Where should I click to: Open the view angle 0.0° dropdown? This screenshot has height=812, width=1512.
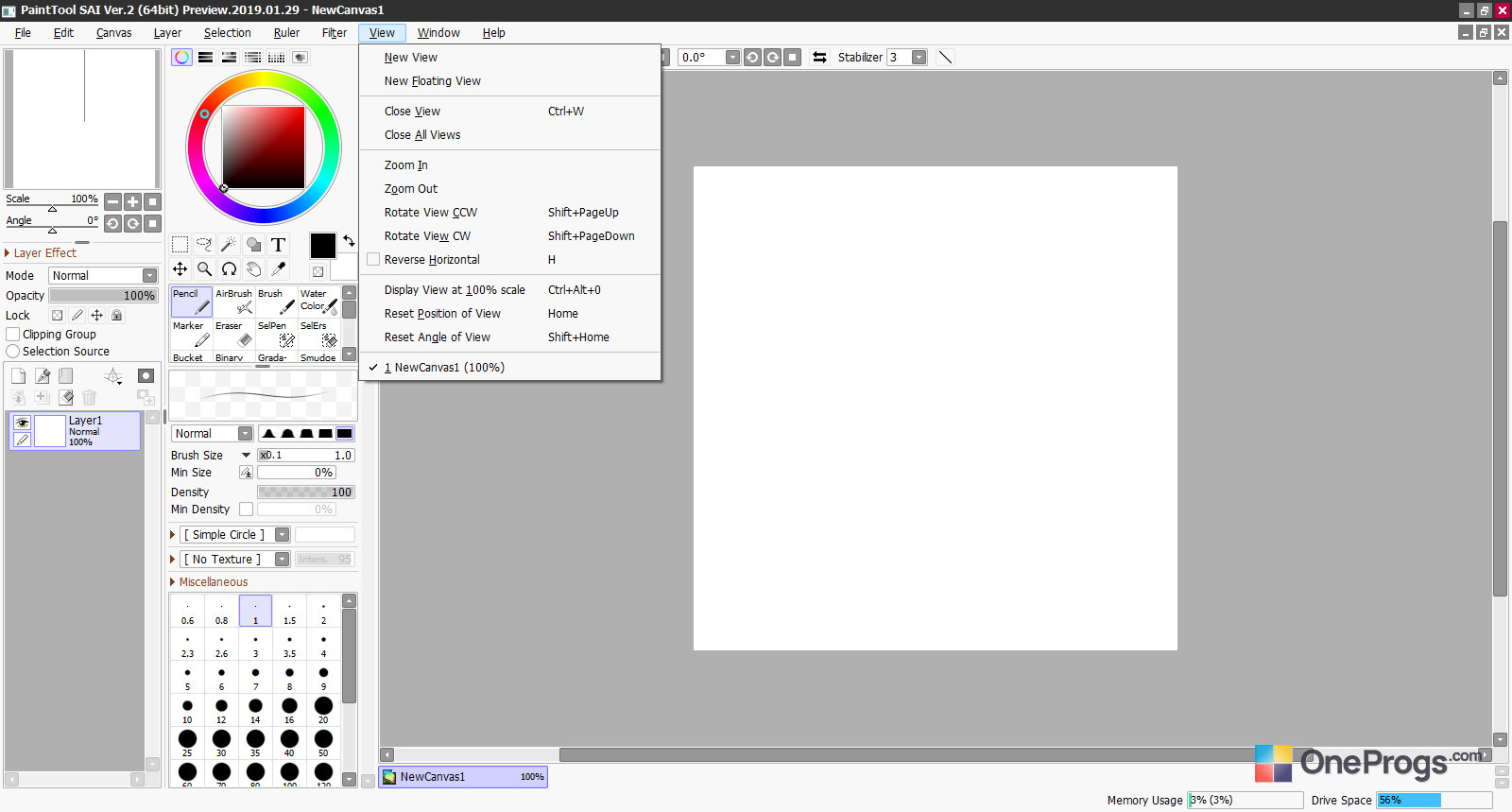click(x=732, y=58)
